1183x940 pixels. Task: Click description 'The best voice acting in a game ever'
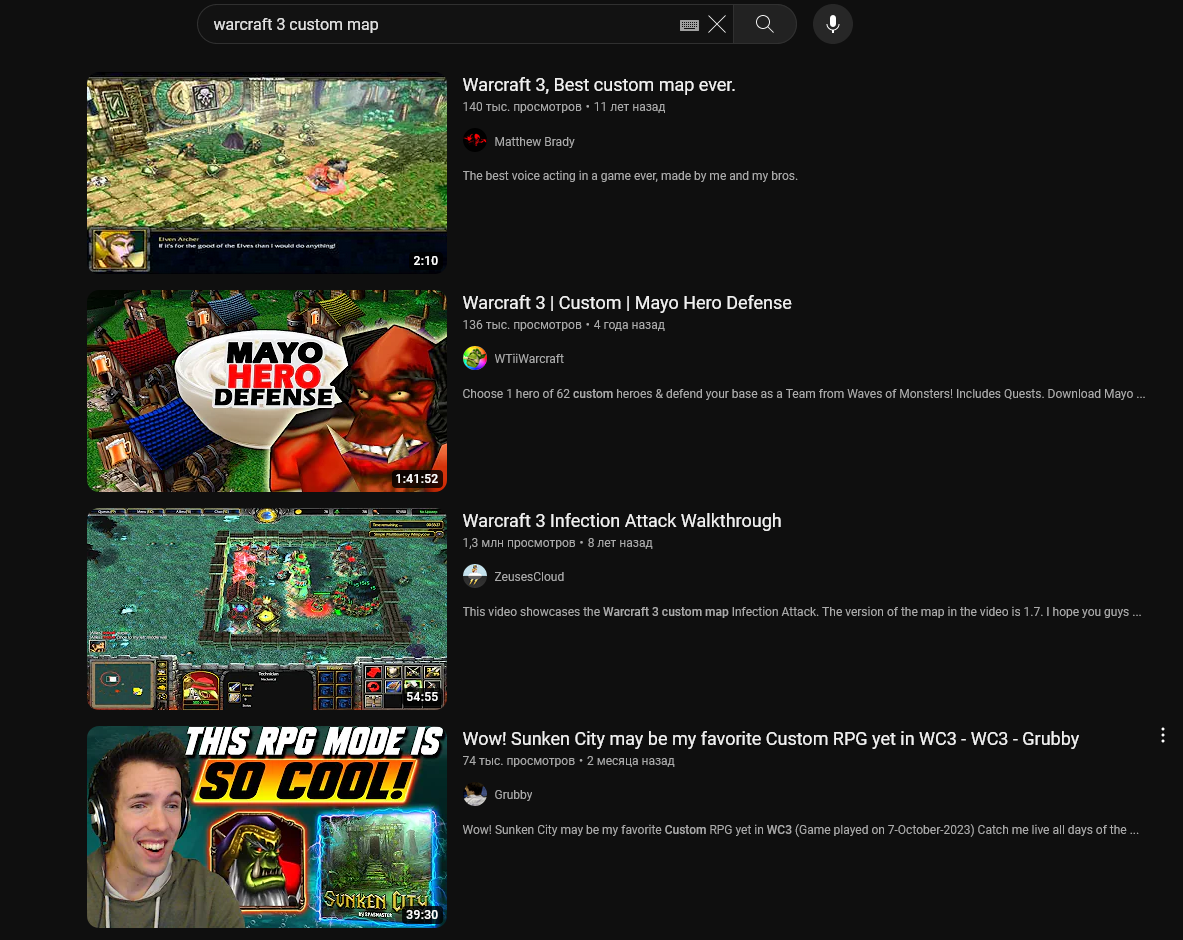(x=630, y=176)
